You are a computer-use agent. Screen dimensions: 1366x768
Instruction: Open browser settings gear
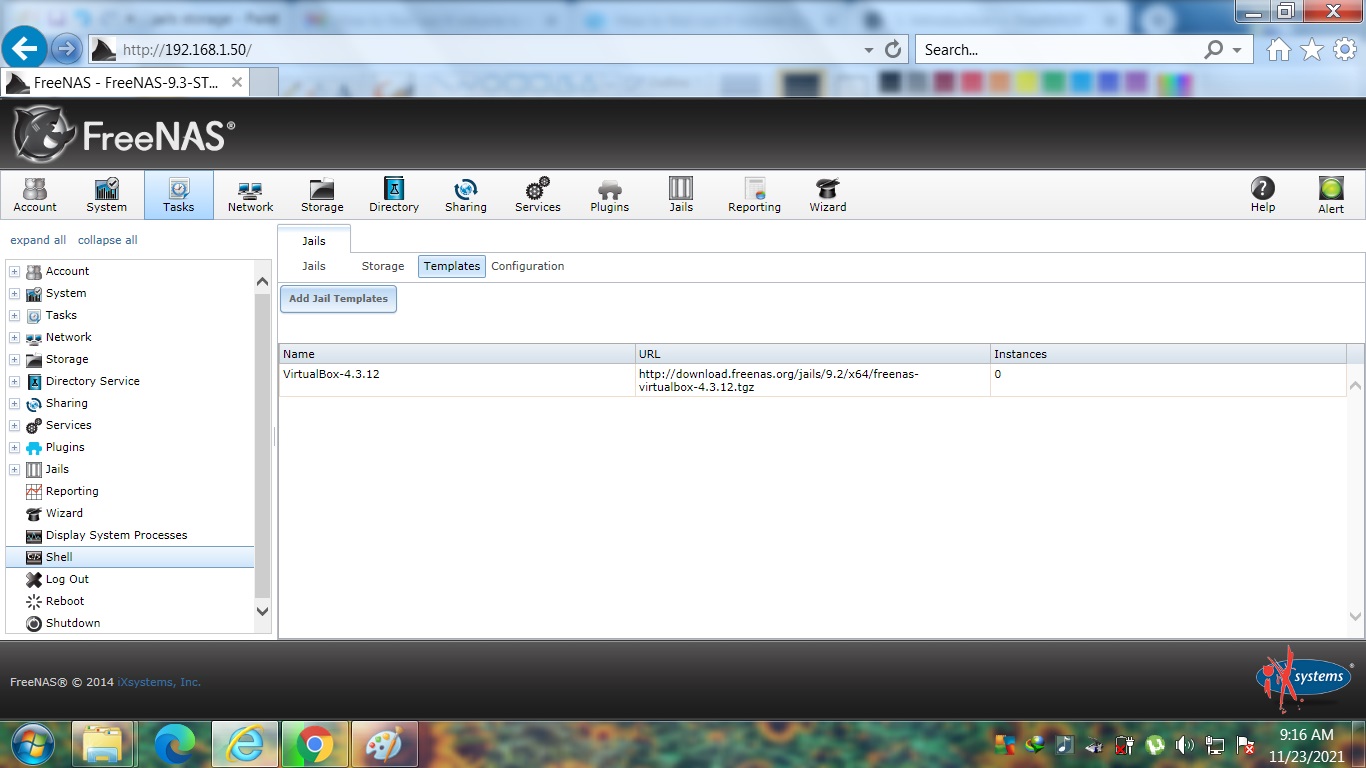click(x=1344, y=50)
